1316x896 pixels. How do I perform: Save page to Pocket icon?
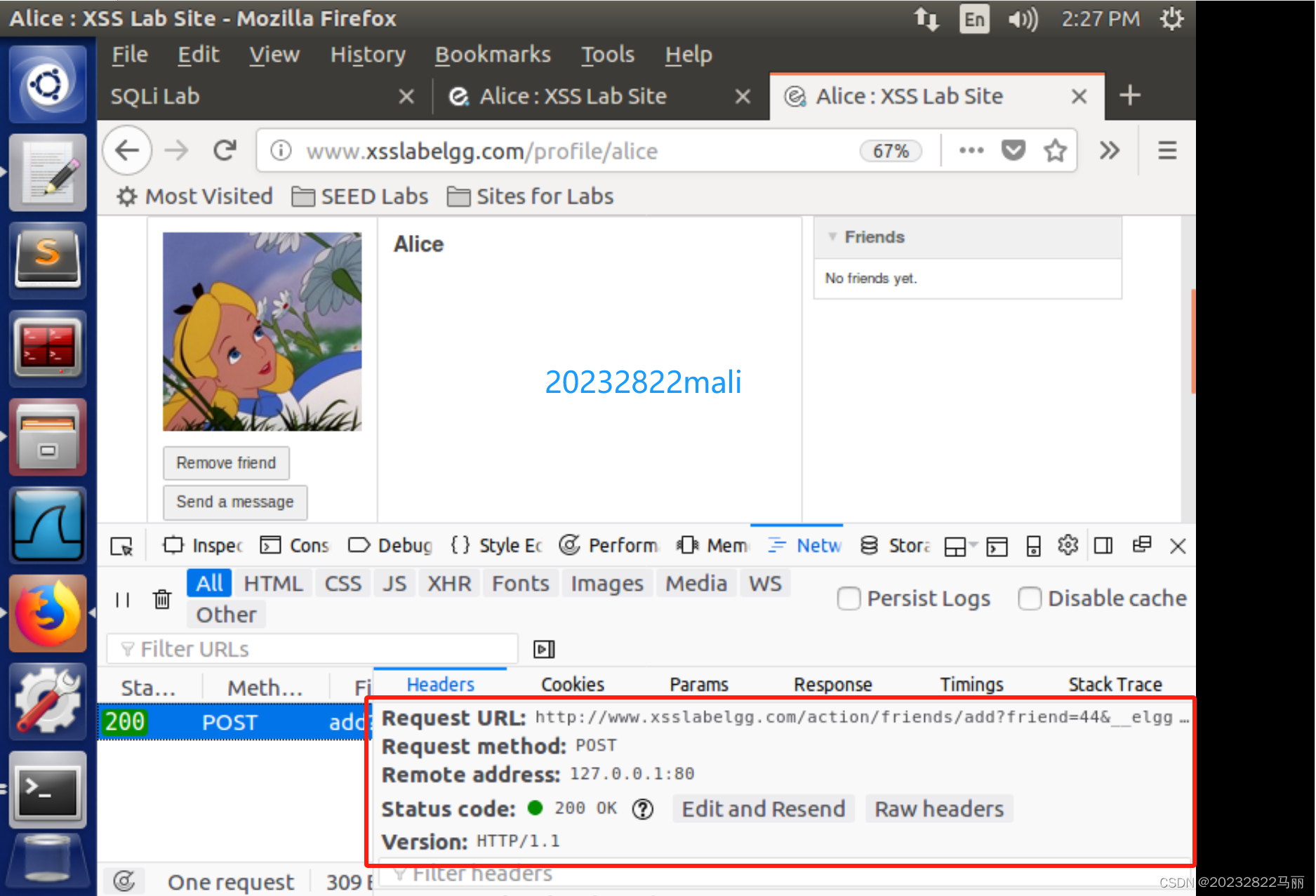tap(1013, 150)
